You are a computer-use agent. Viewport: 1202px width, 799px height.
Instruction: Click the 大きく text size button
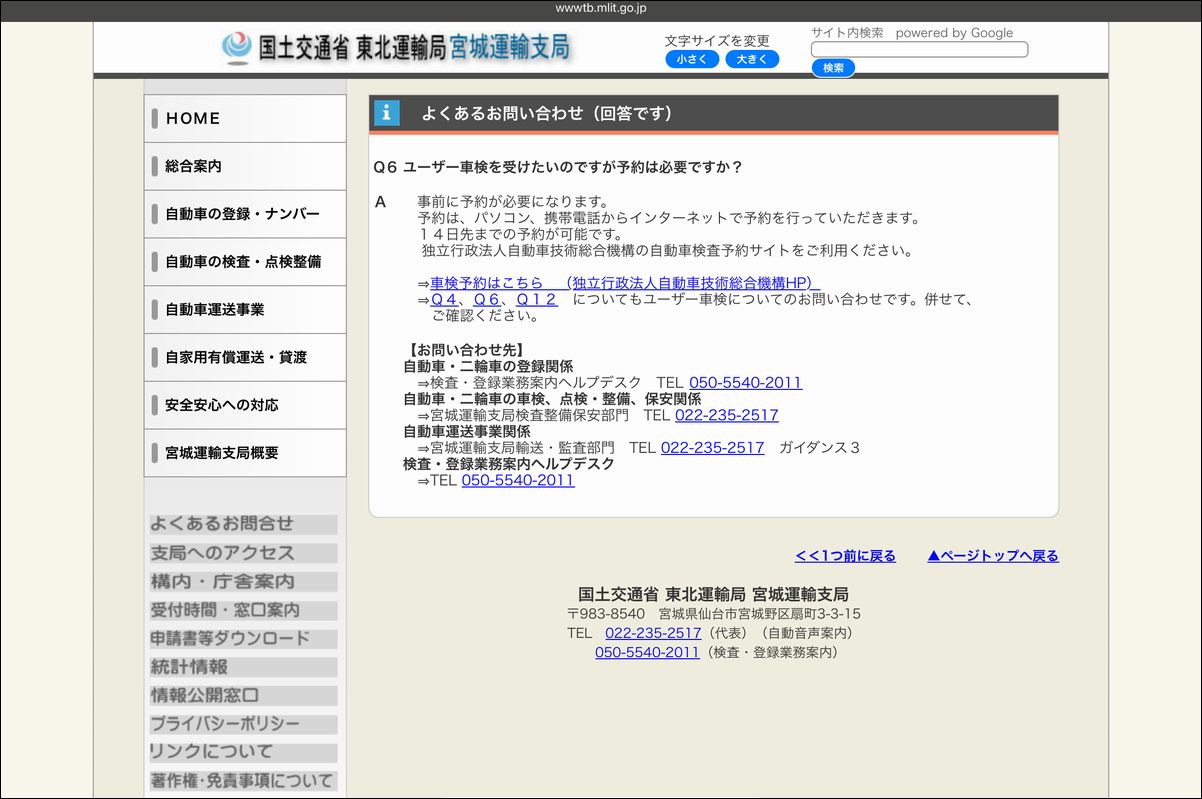tap(751, 60)
